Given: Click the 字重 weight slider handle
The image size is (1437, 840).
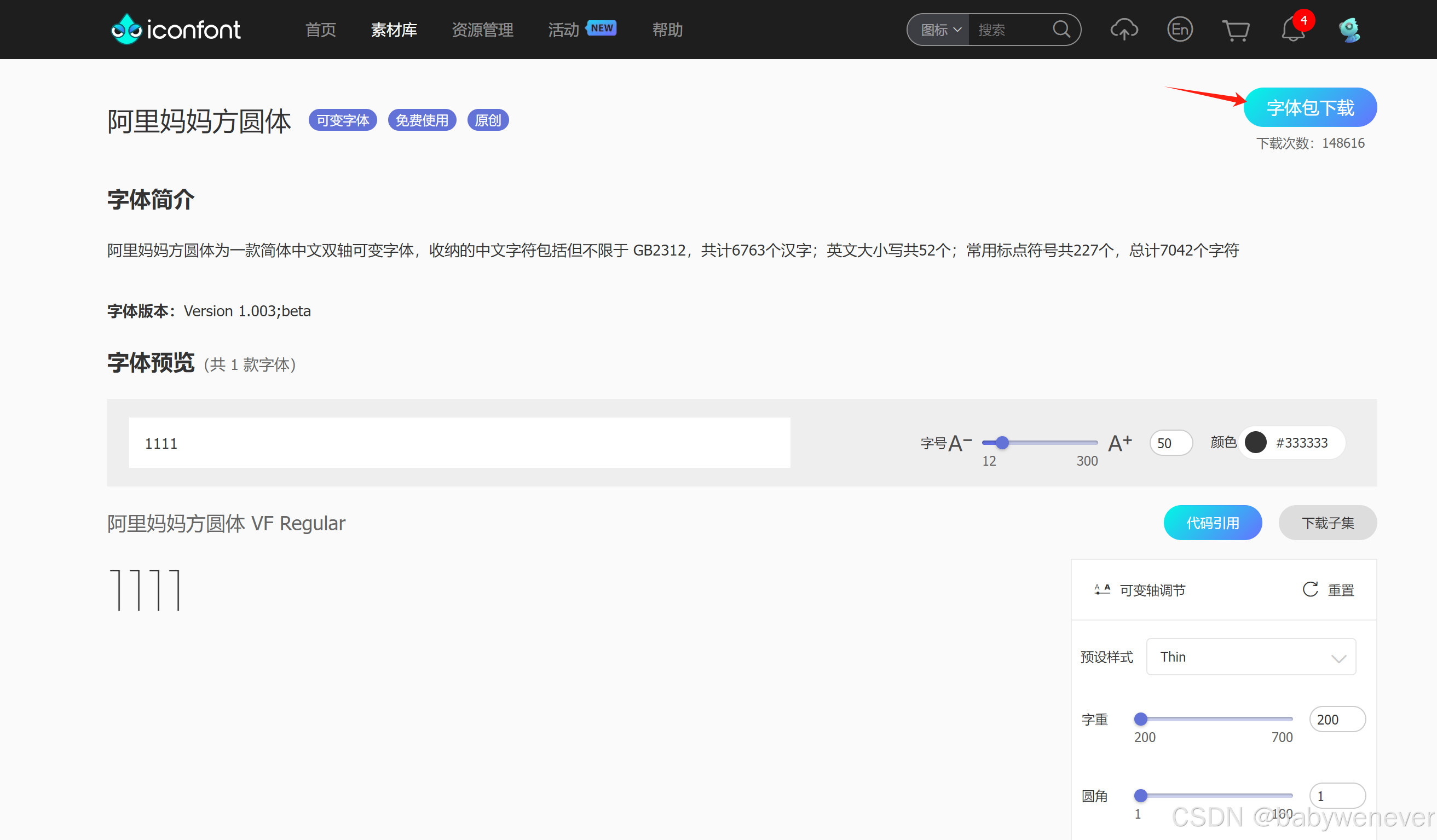Looking at the screenshot, I should click(1140, 719).
